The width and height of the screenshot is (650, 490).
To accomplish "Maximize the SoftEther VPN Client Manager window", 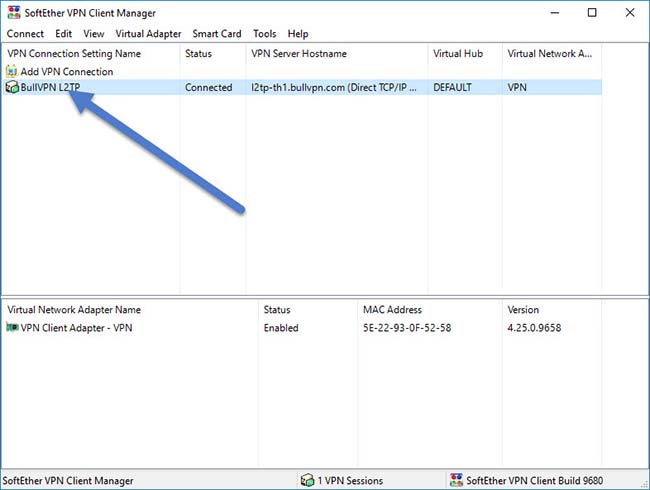I will click(592, 12).
